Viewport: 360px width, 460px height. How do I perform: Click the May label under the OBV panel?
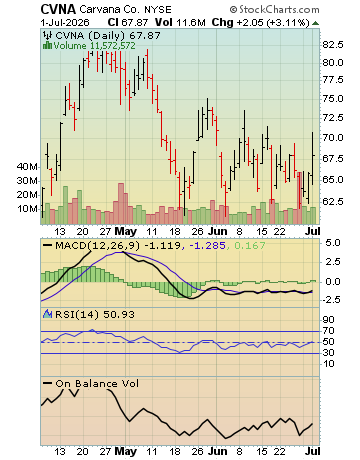(126, 452)
